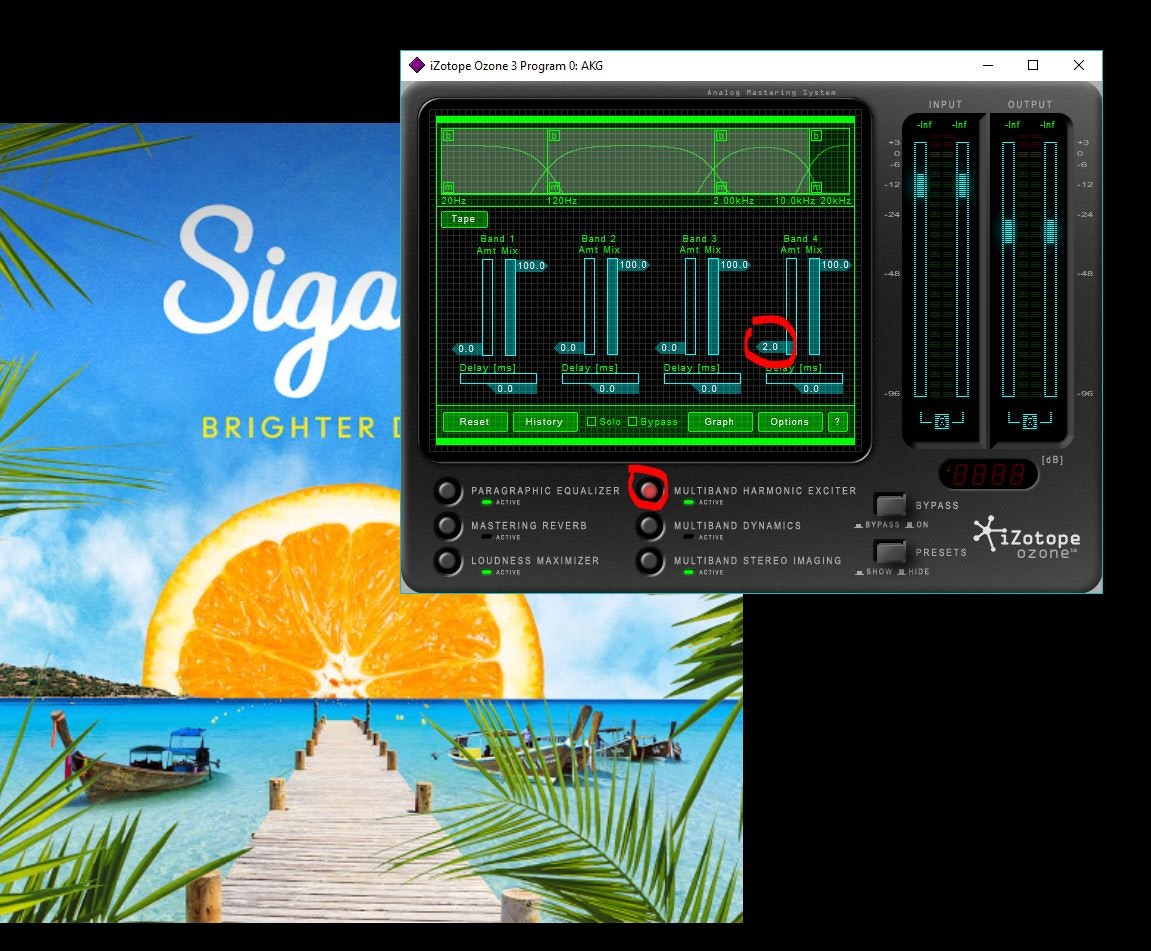Screen dimensions: 1151x951
Task: Open the History window
Action: tap(544, 422)
